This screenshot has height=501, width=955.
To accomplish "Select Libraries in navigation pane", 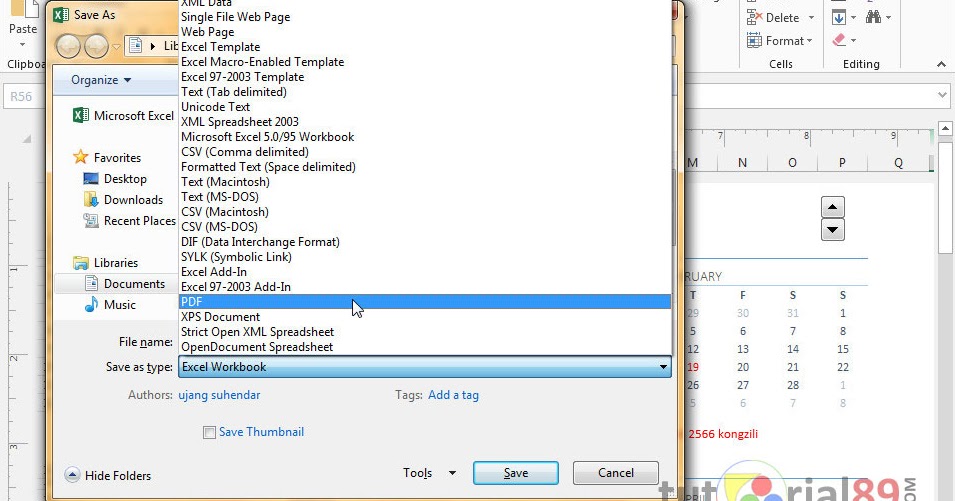I will [105, 263].
